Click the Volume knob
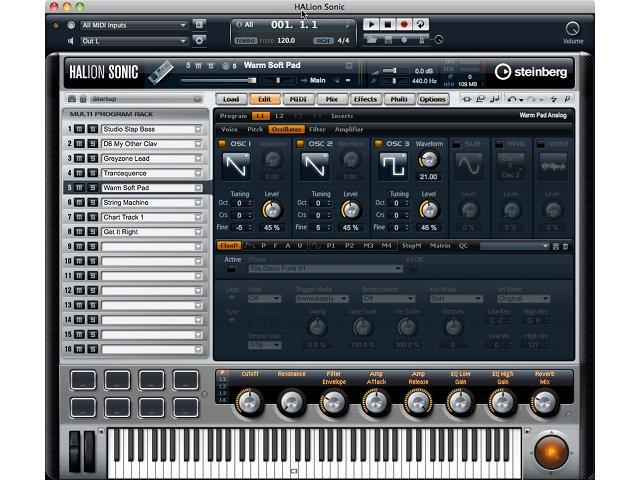 tap(572, 29)
